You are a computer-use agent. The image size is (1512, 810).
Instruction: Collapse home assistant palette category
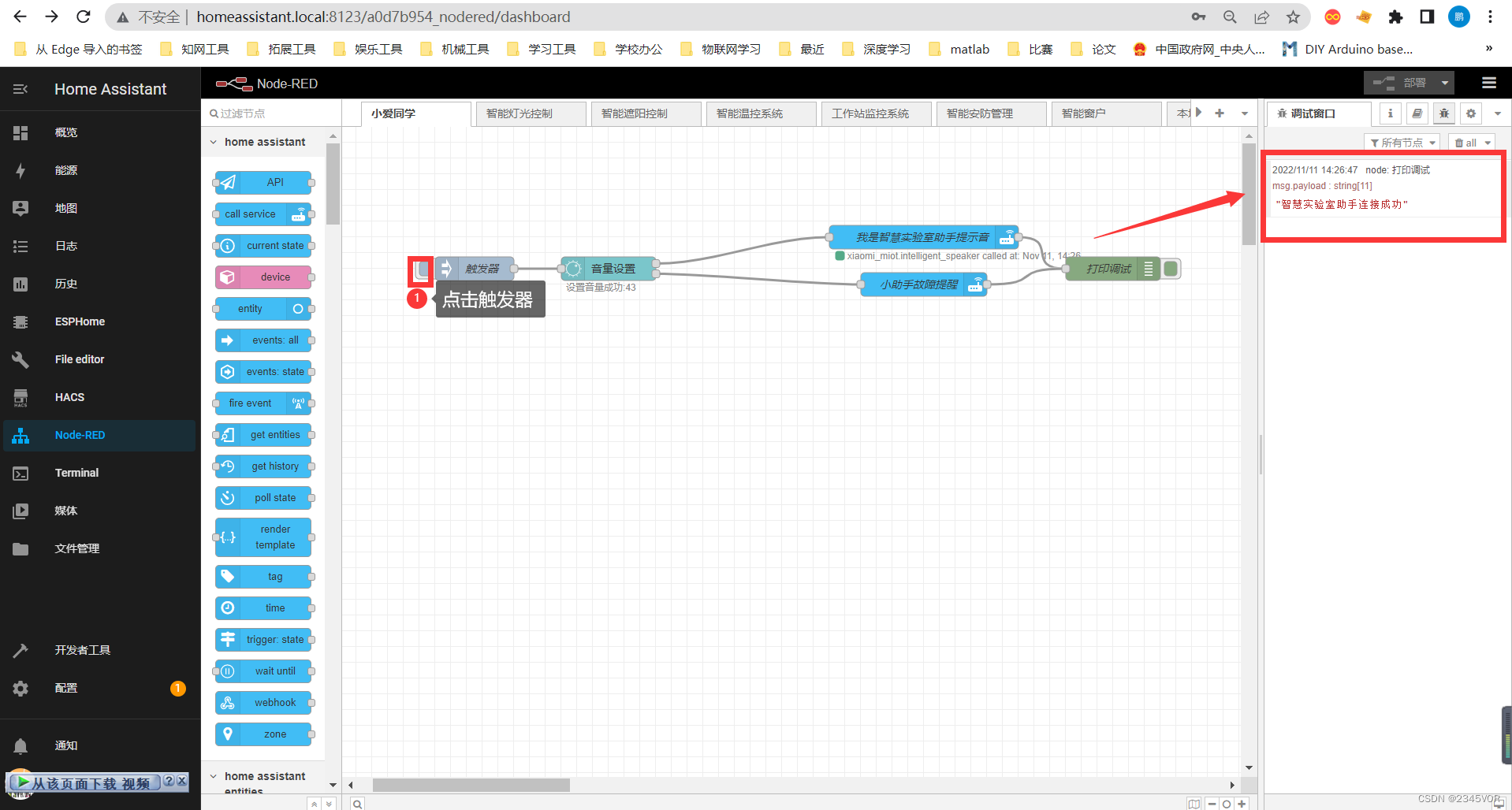click(264, 142)
